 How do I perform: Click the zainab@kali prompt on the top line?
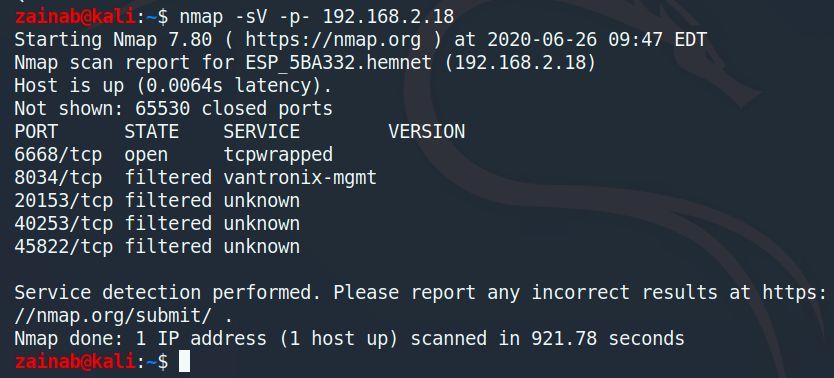75,17
